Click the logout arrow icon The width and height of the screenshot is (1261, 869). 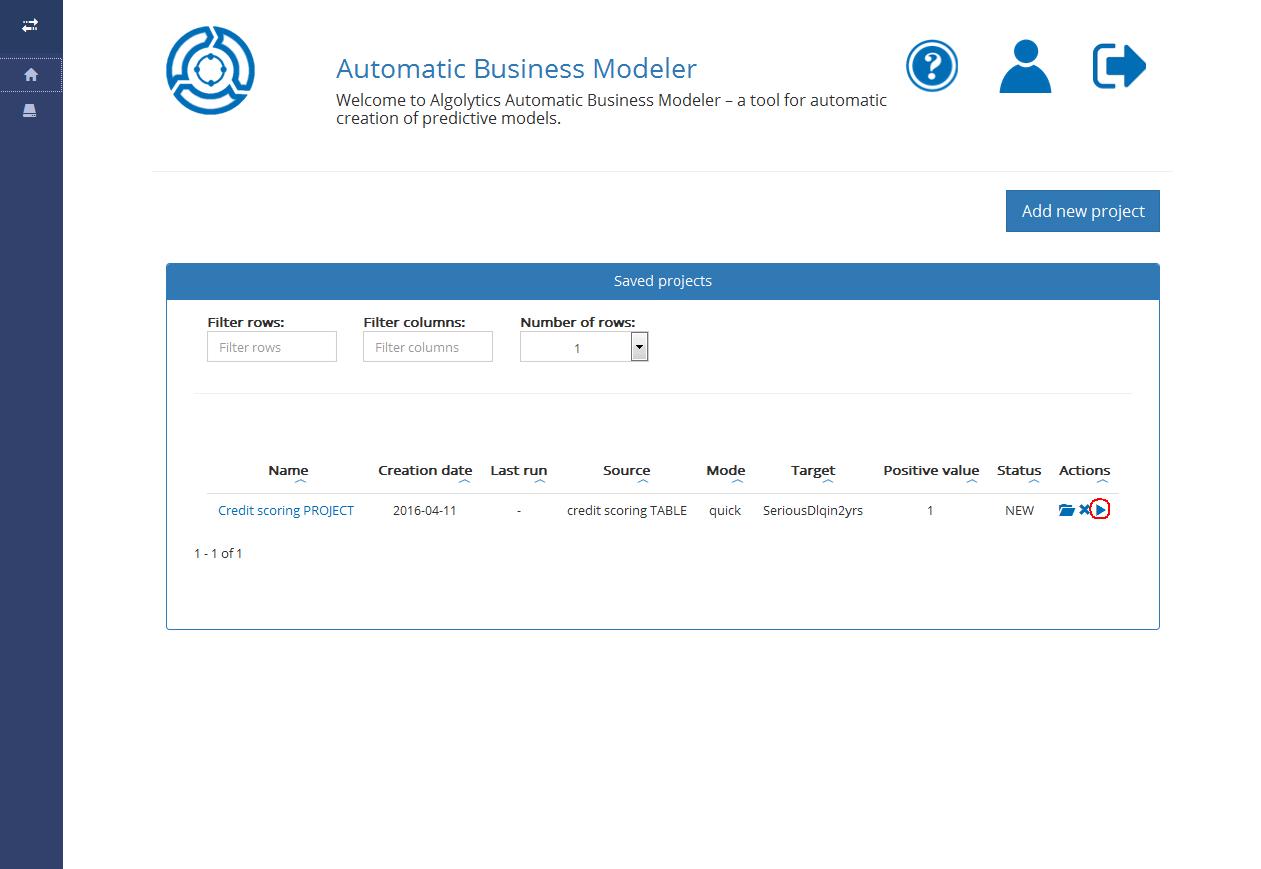click(1118, 67)
